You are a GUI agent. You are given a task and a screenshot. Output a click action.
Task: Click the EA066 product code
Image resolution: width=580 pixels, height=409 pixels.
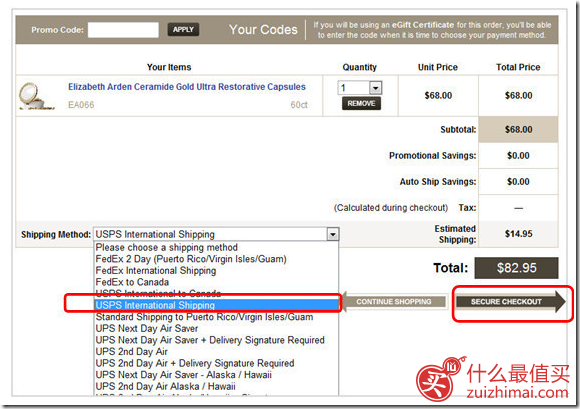pyautogui.click(x=81, y=105)
